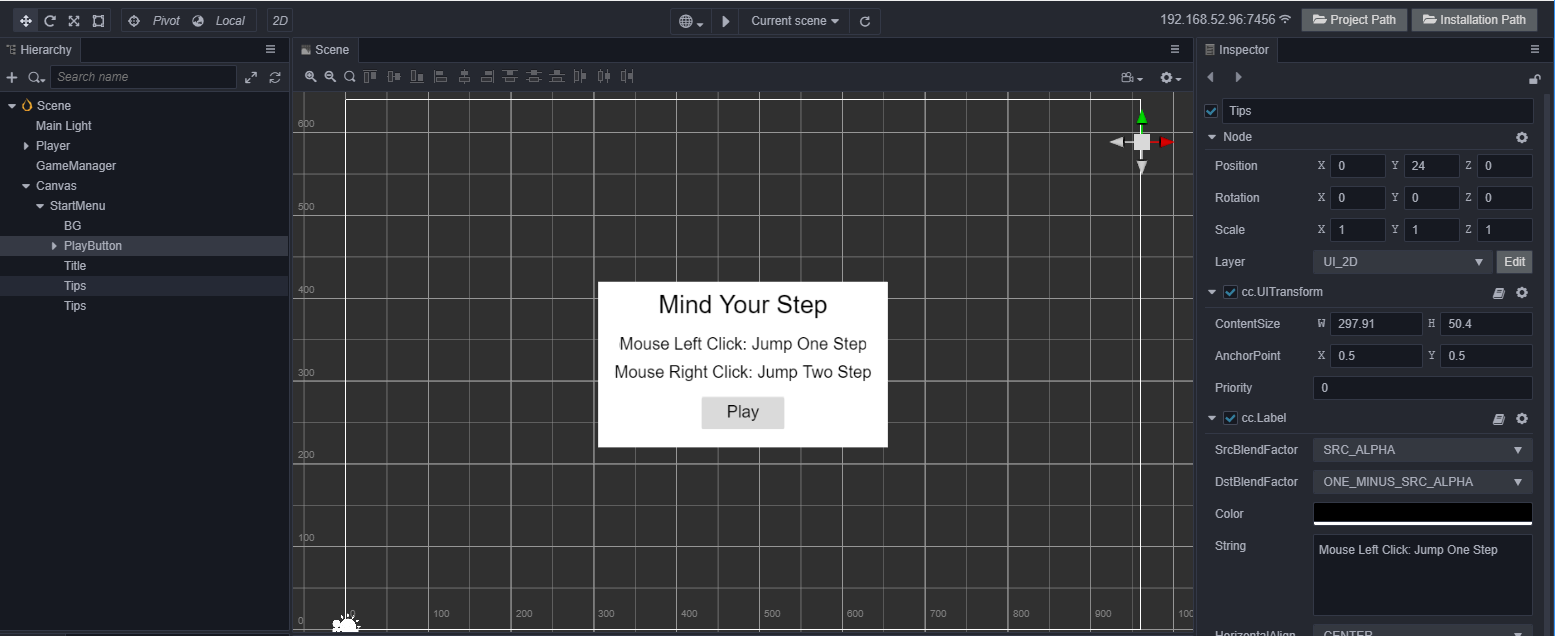Select the Rotate transform tool
The image size is (1555, 636).
click(x=49, y=20)
